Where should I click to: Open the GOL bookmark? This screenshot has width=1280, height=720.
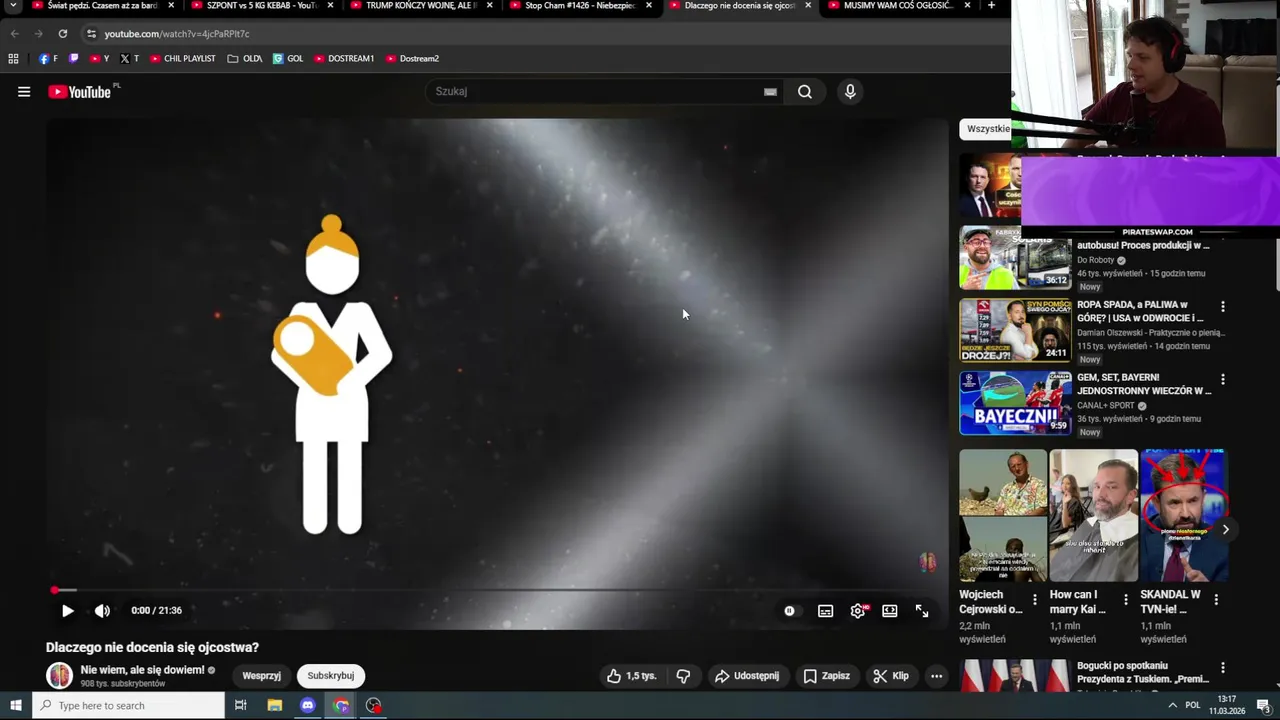point(288,59)
